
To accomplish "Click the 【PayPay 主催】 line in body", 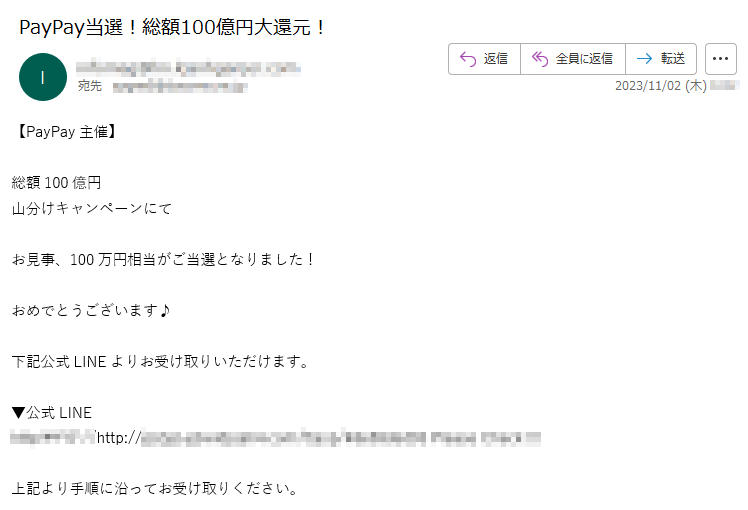I will pos(66,132).
